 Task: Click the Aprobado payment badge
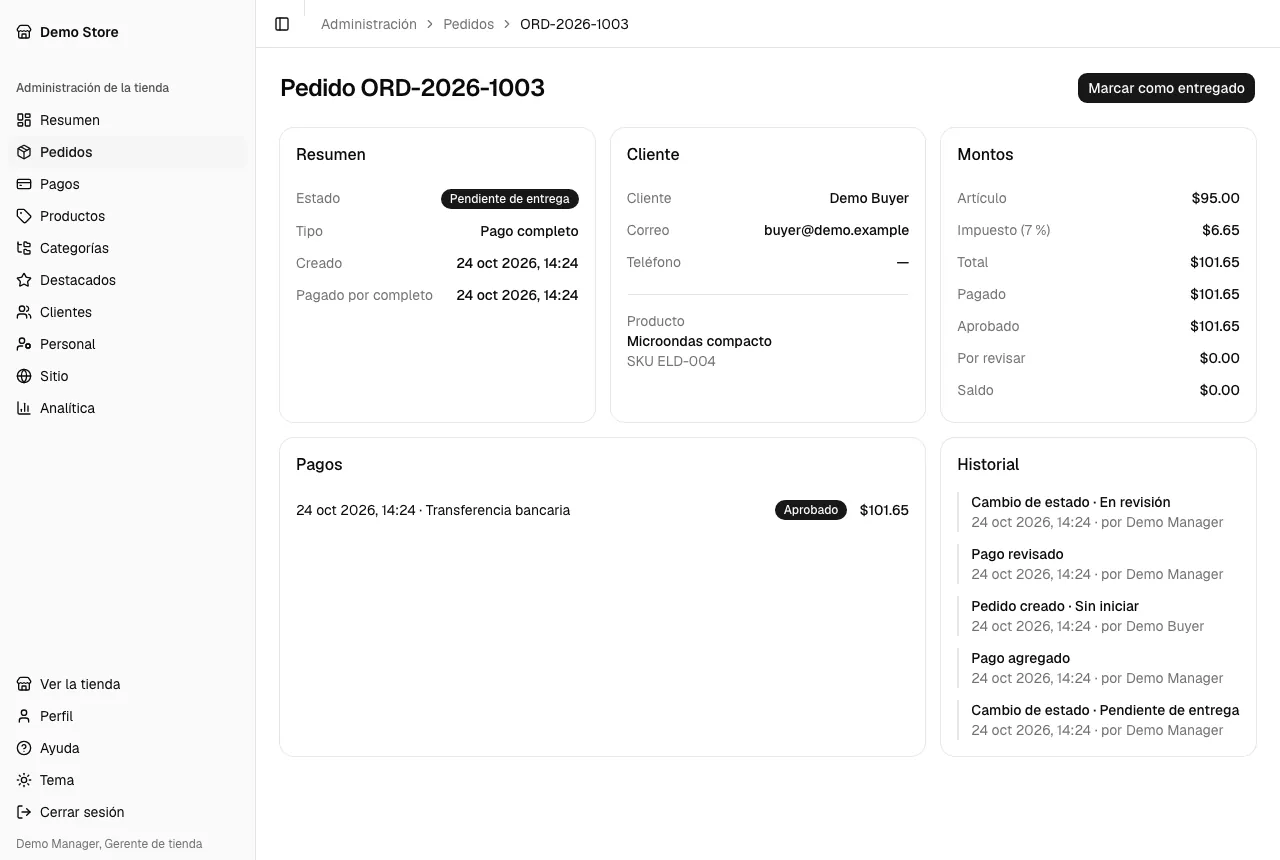point(811,510)
